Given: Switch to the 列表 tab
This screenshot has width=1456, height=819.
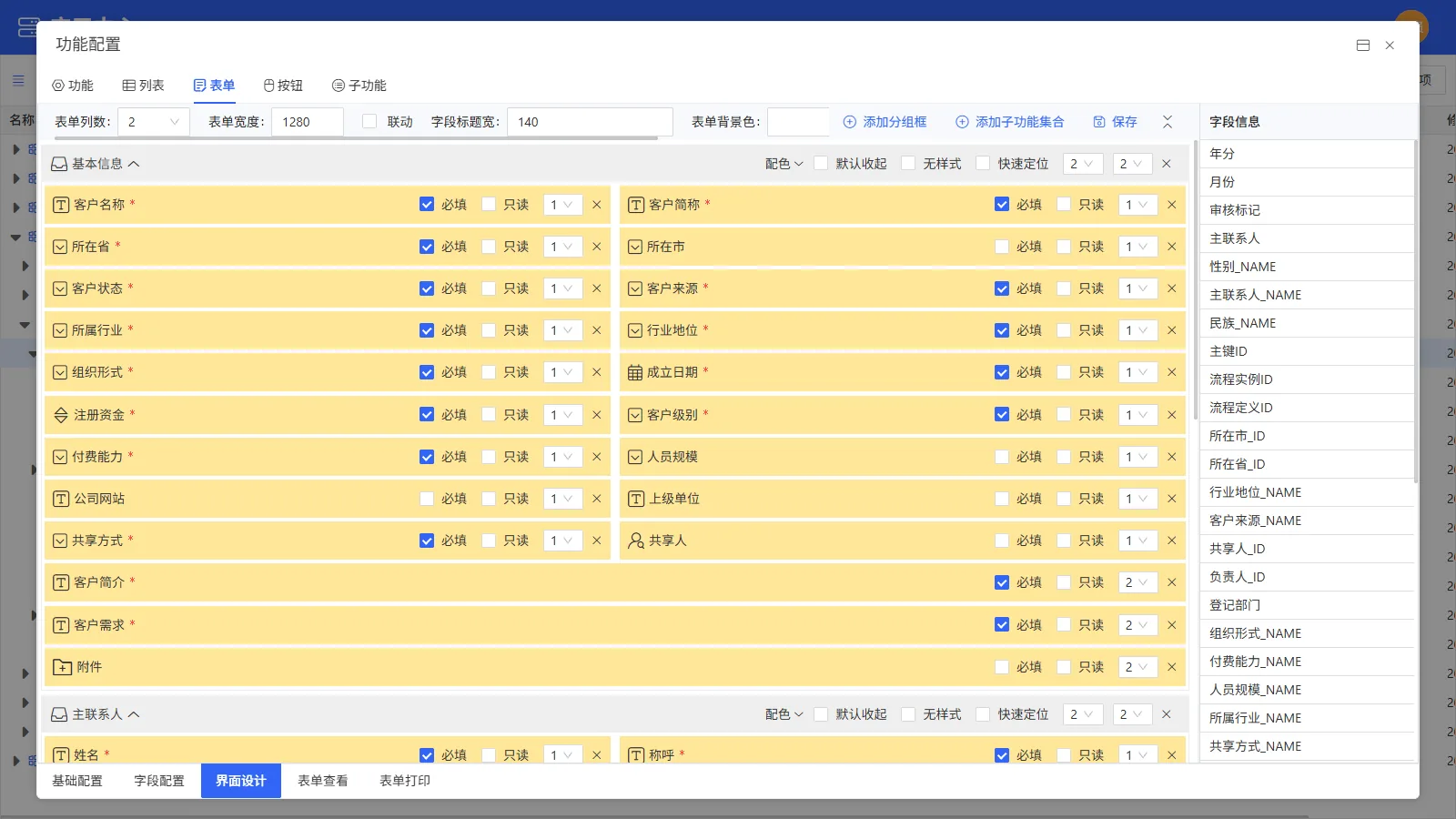Looking at the screenshot, I should (143, 86).
